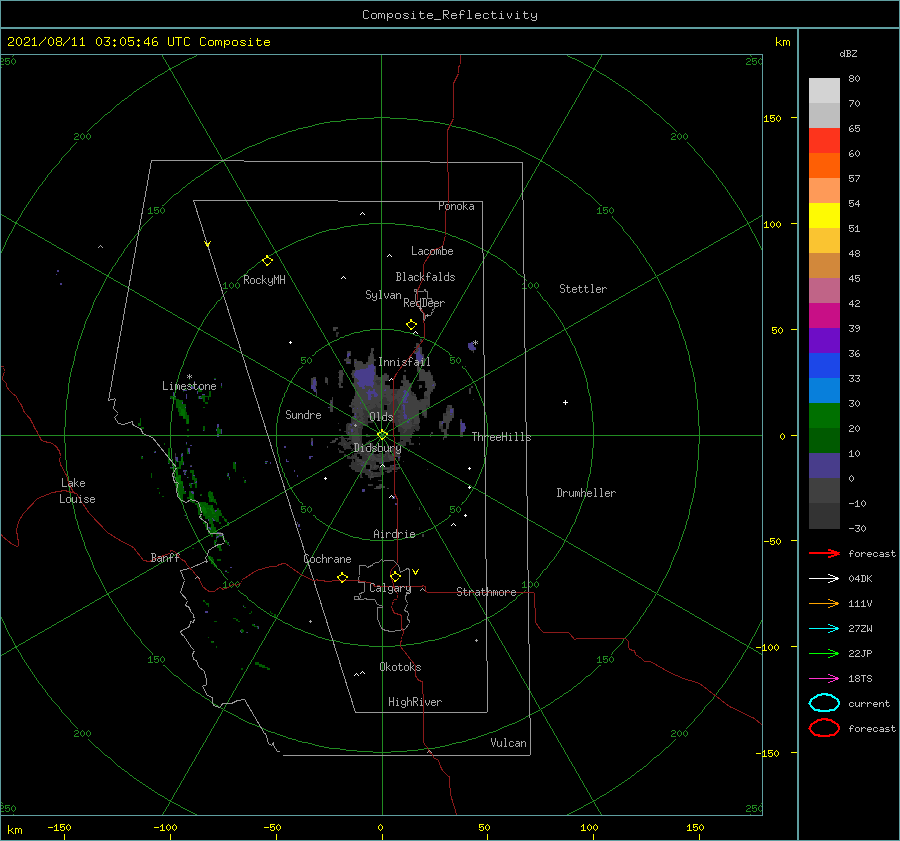Click the ThreeHills city label
Image resolution: width=900 pixels, height=841 pixels.
coord(501,437)
